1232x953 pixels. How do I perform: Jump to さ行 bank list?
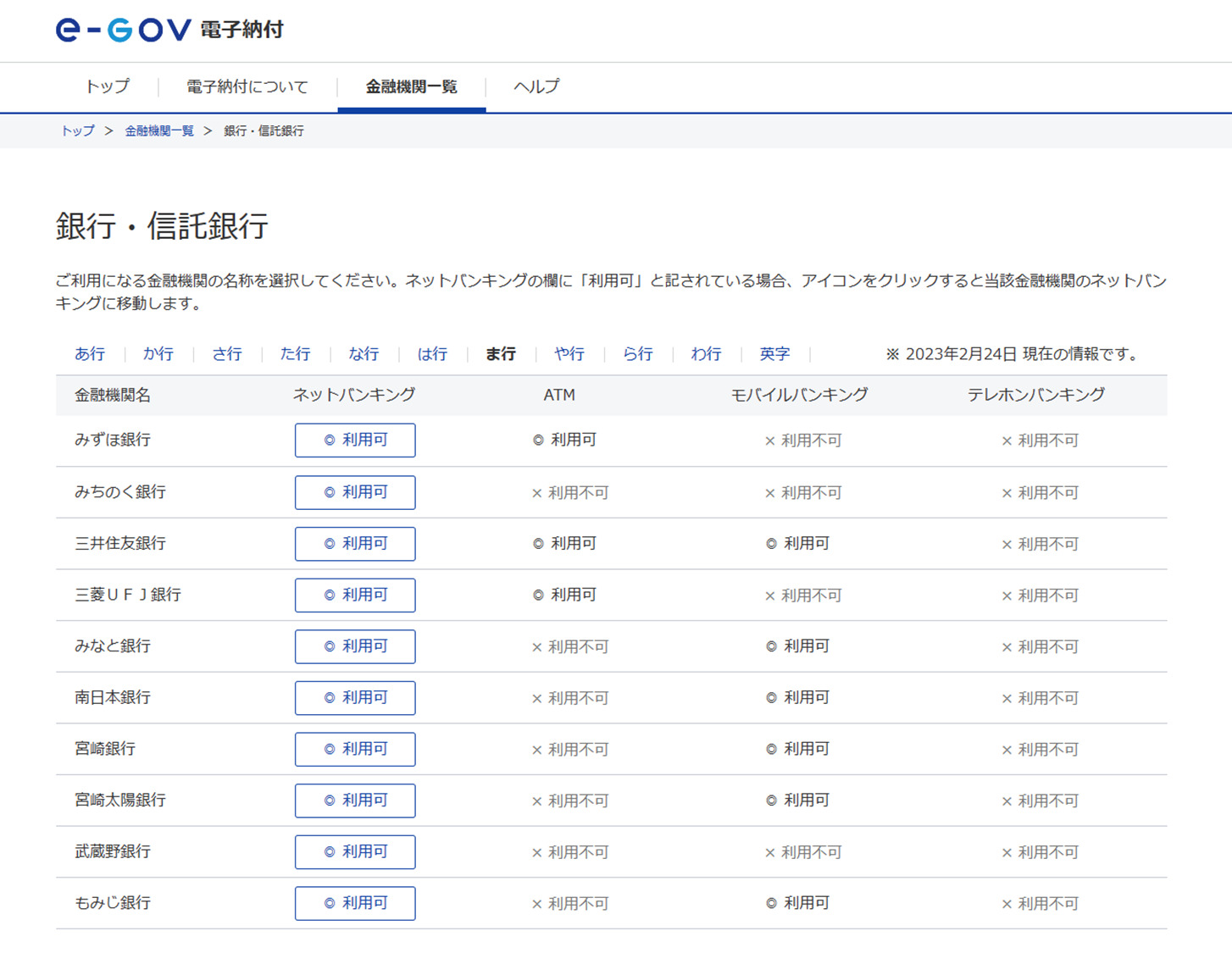[227, 354]
